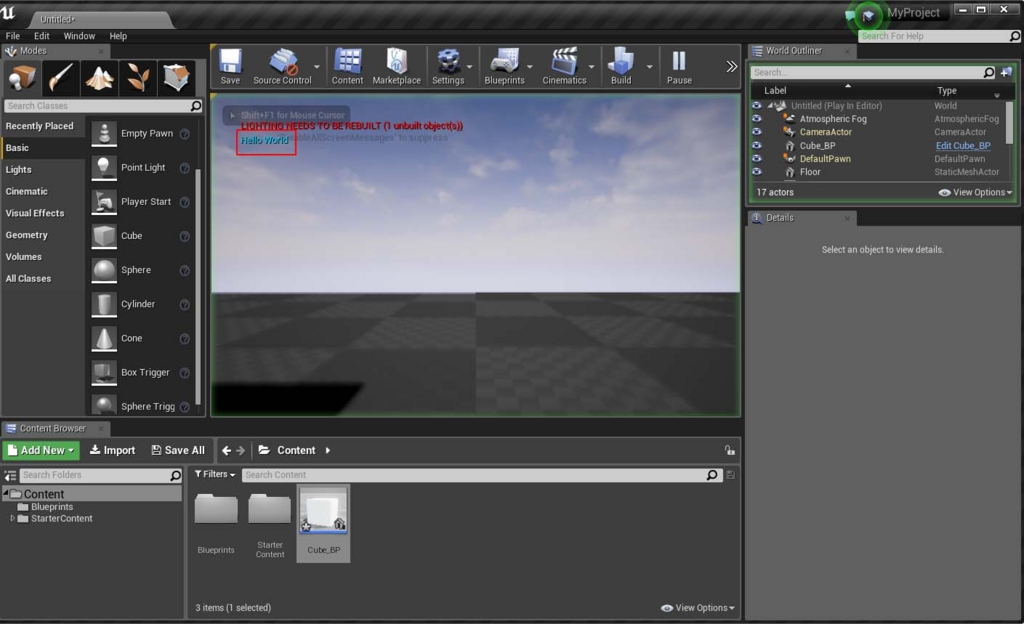Select the Sphere shape icon
1024x624 pixels.
(104, 270)
